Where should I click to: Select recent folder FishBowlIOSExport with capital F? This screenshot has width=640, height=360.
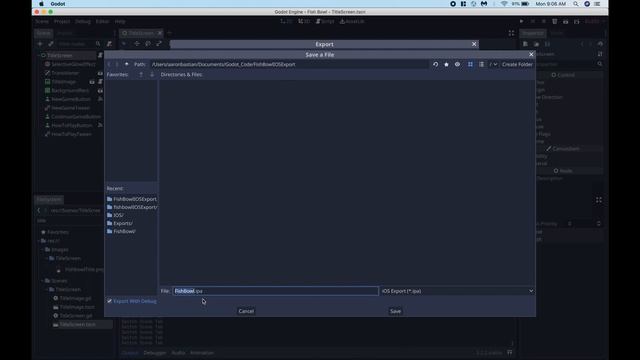[131, 199]
